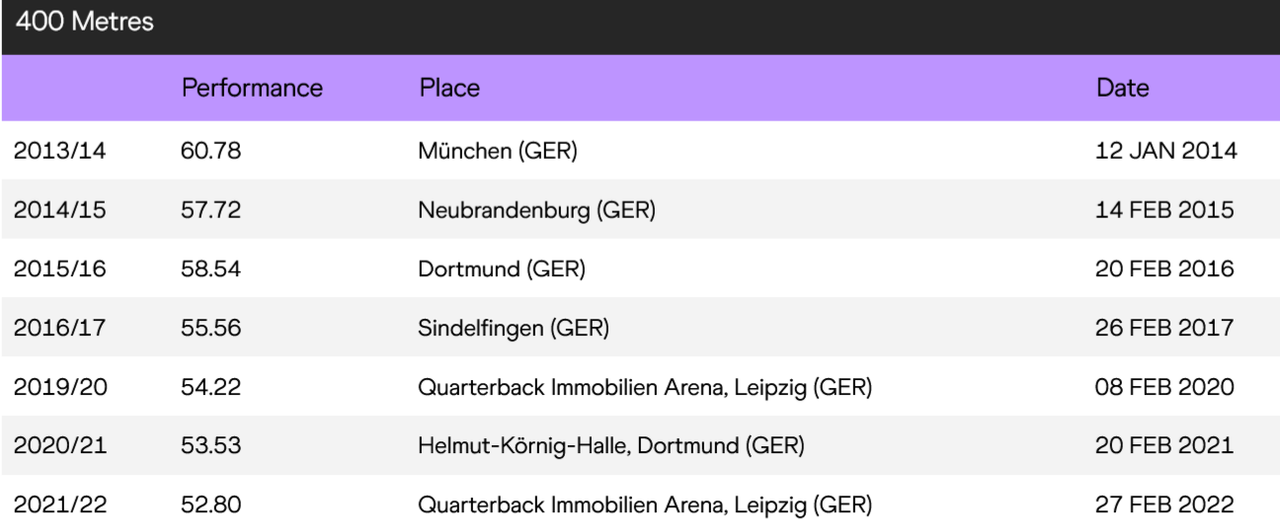The image size is (1280, 527).
Task: Click the Performance column header
Action: (x=252, y=88)
